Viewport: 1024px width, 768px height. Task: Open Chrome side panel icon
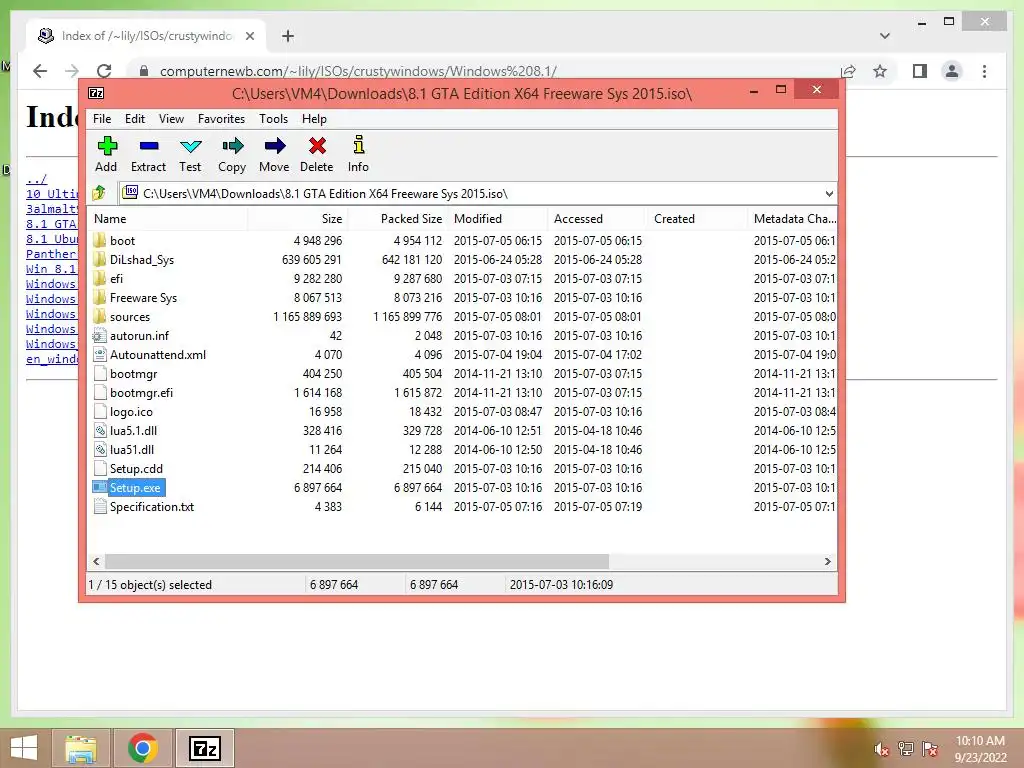[920, 71]
